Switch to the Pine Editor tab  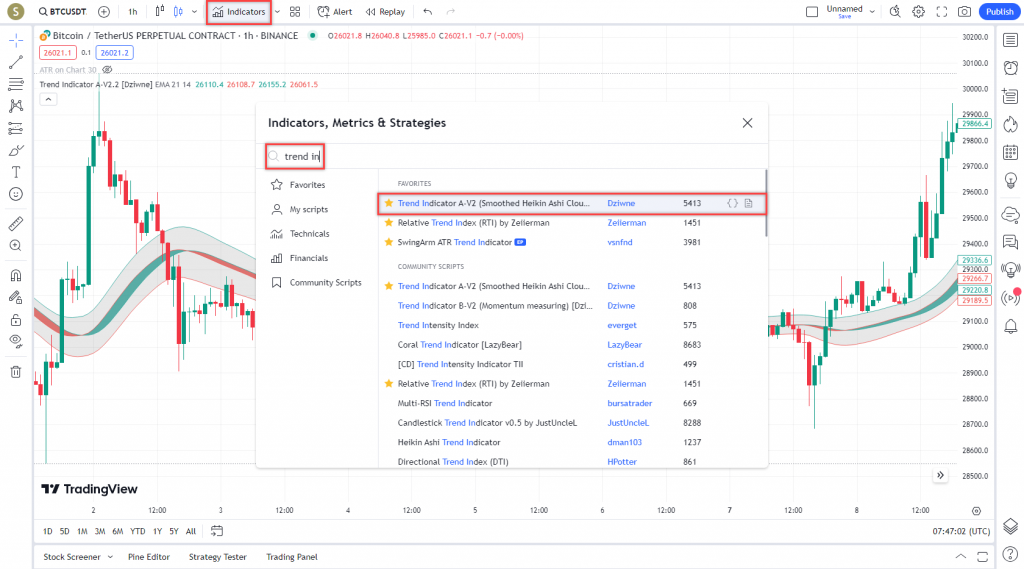point(149,557)
